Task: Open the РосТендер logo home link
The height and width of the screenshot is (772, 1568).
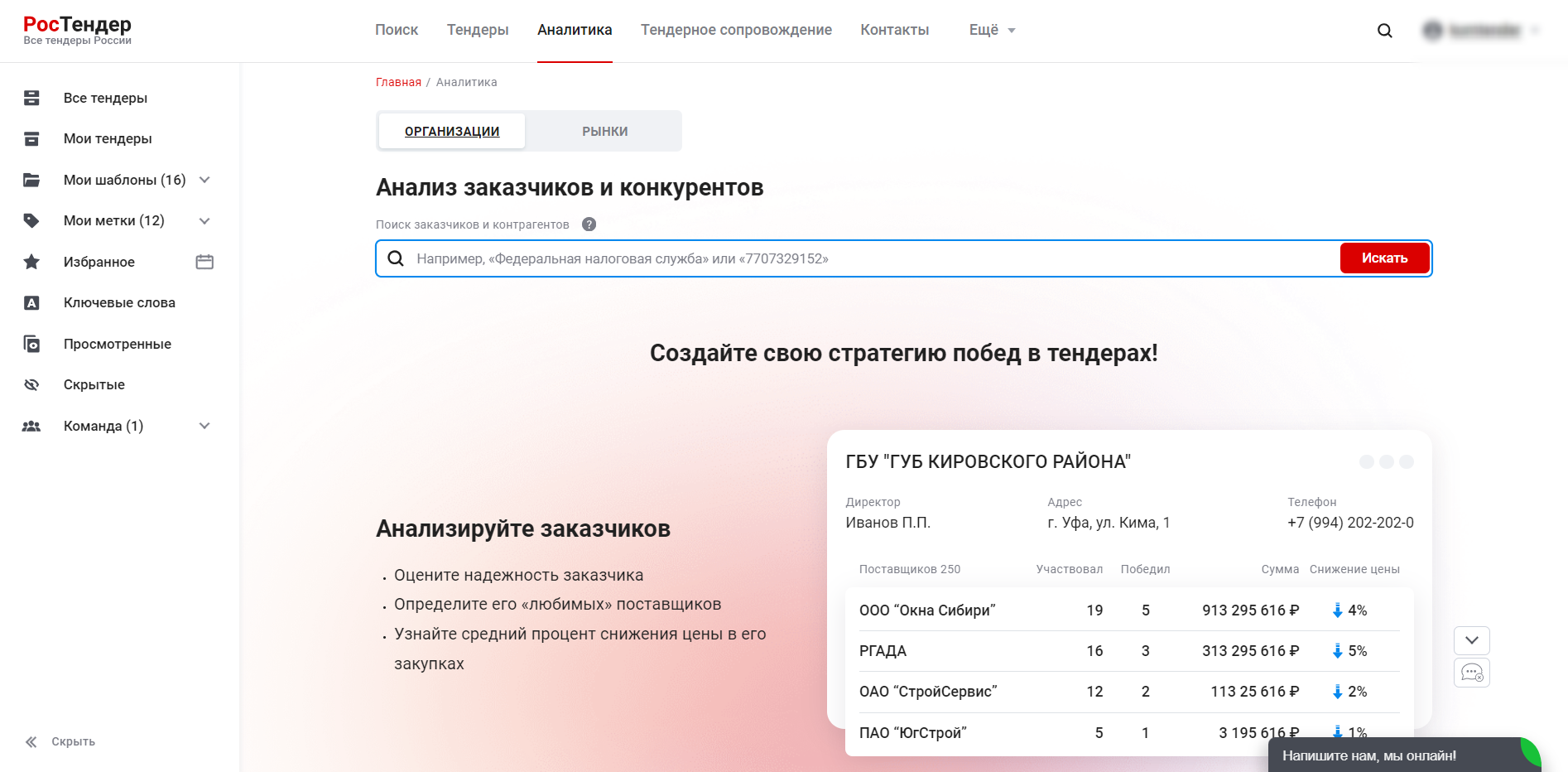Action: (77, 30)
